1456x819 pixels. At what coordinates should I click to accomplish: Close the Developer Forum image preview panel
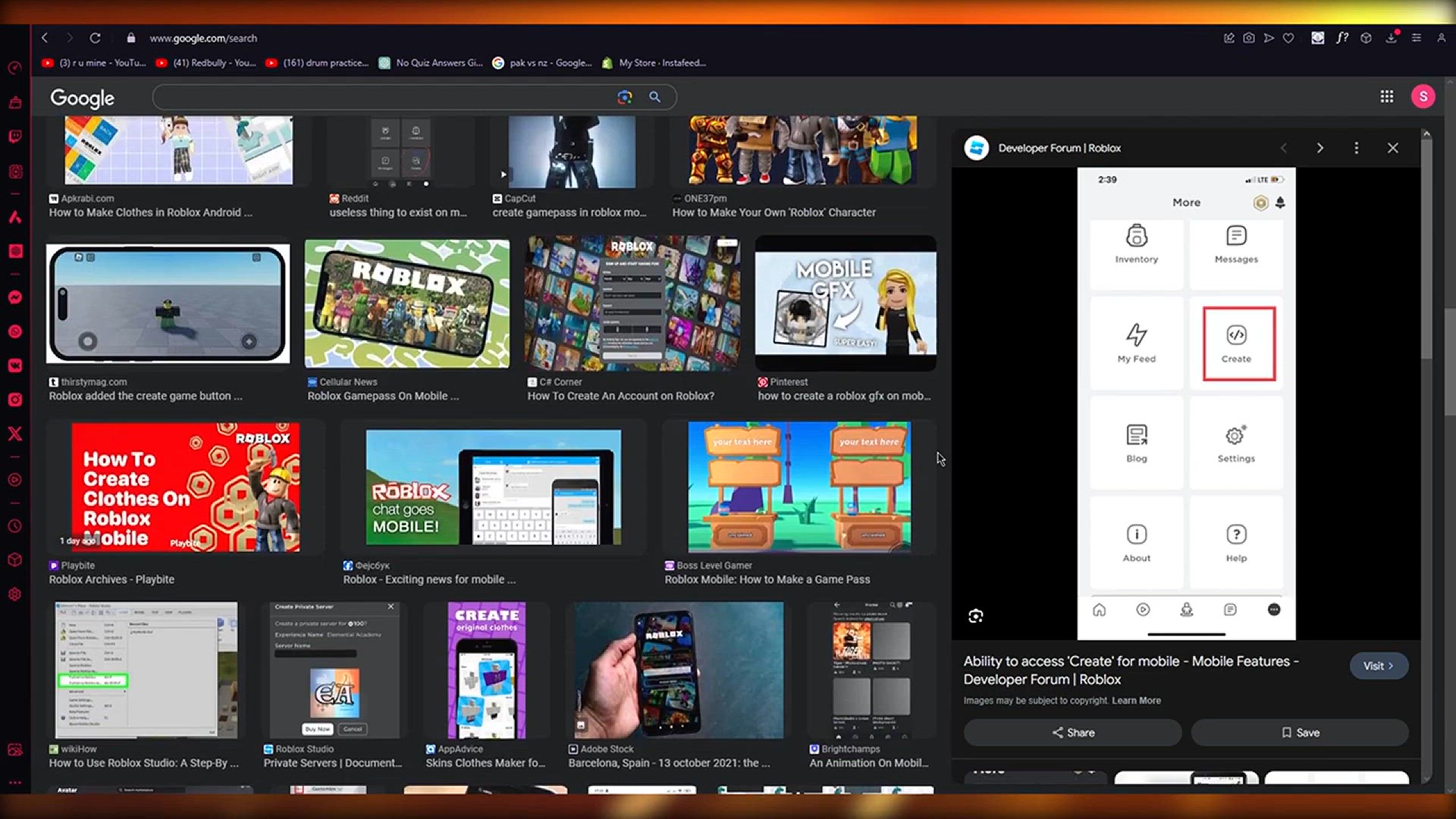(1392, 148)
